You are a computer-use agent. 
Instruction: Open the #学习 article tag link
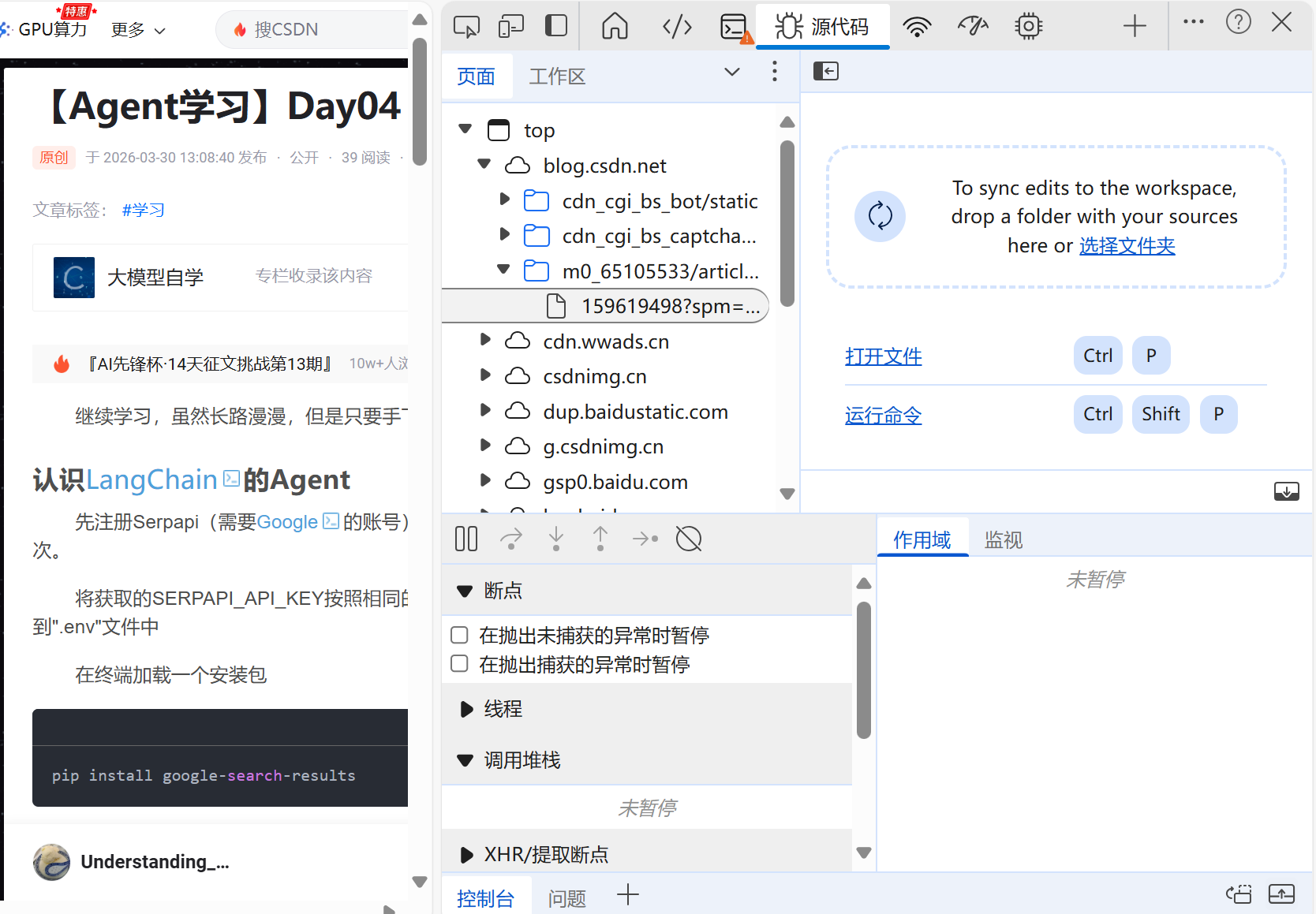tap(144, 210)
